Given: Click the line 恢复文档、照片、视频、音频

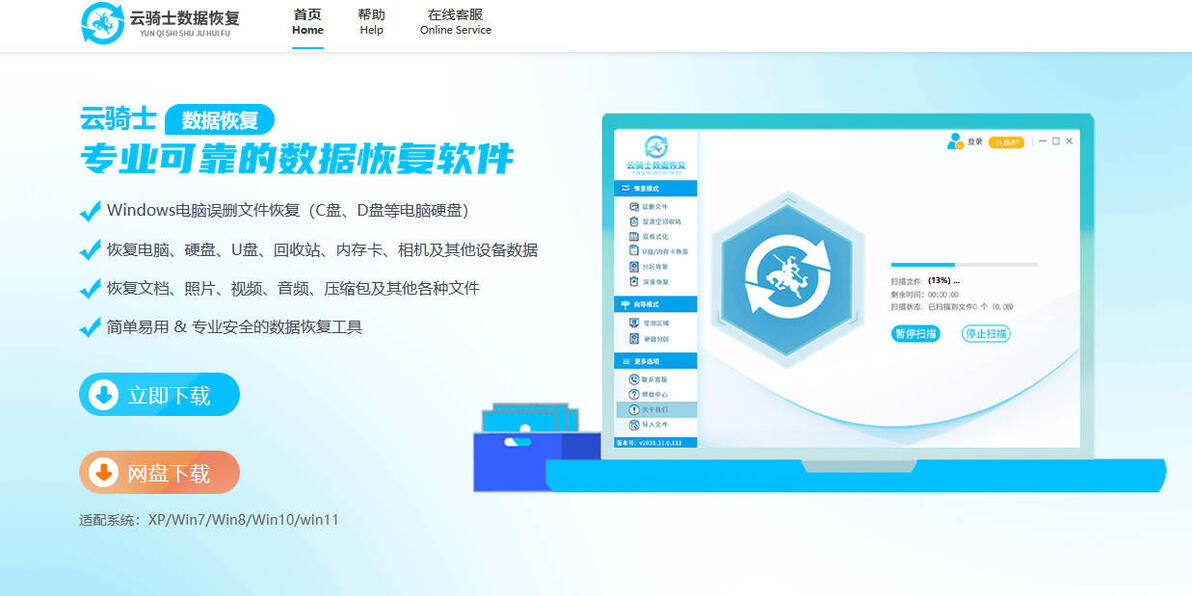Looking at the screenshot, I should [293, 288].
